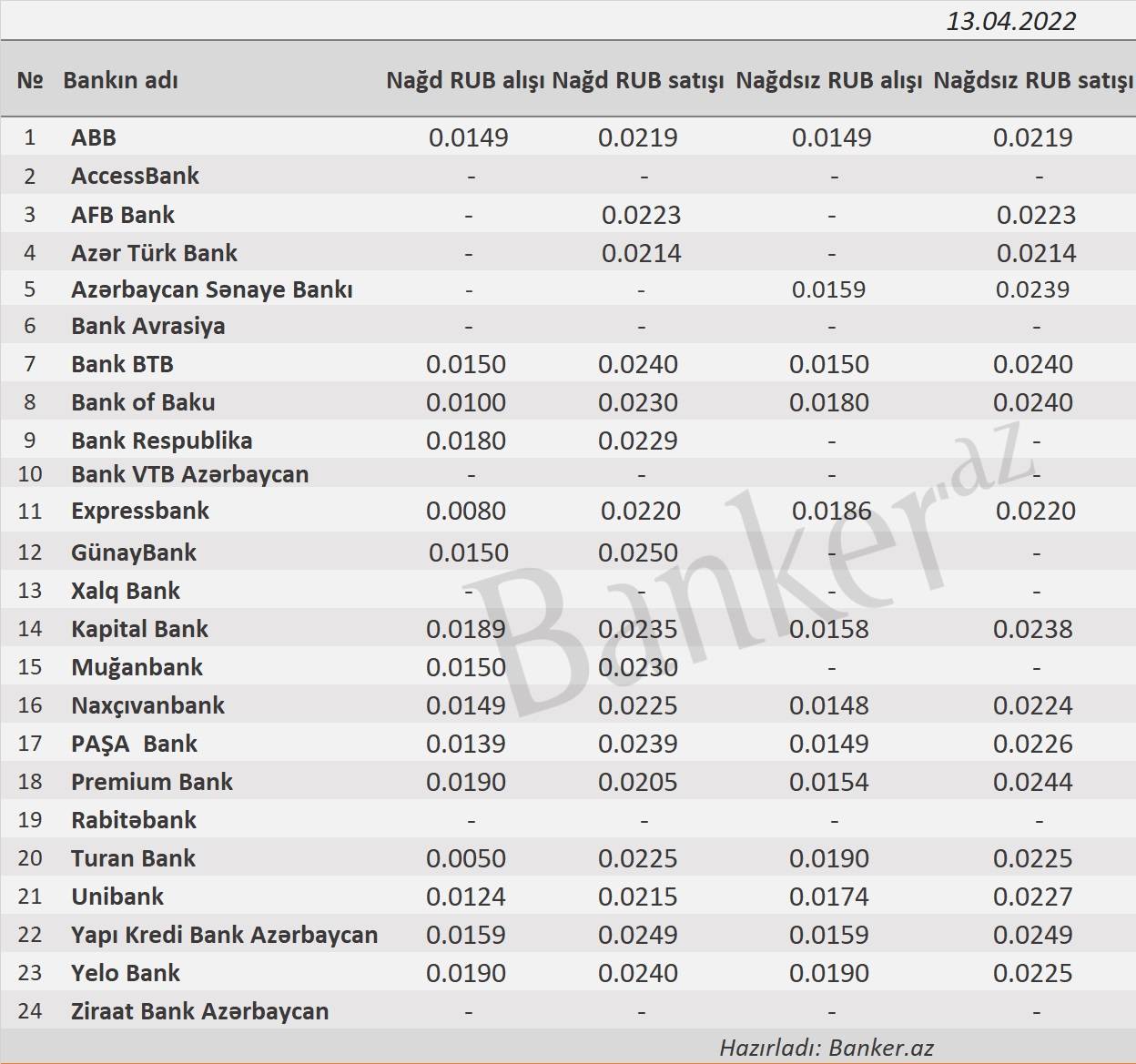Screen dimensions: 1136x1064
Task: Select the Bank BTB name
Action: coord(122,364)
